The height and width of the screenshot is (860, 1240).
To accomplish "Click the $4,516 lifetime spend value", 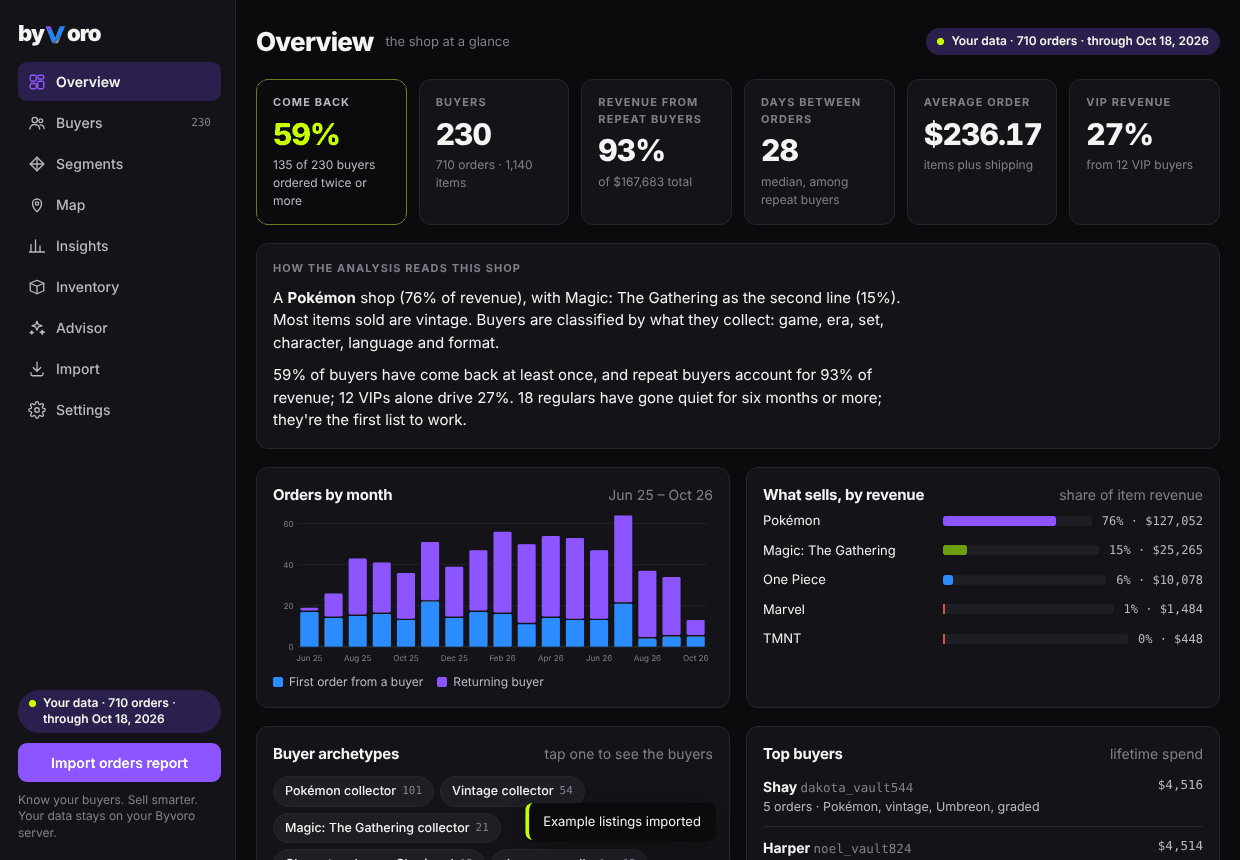I will tap(1180, 785).
